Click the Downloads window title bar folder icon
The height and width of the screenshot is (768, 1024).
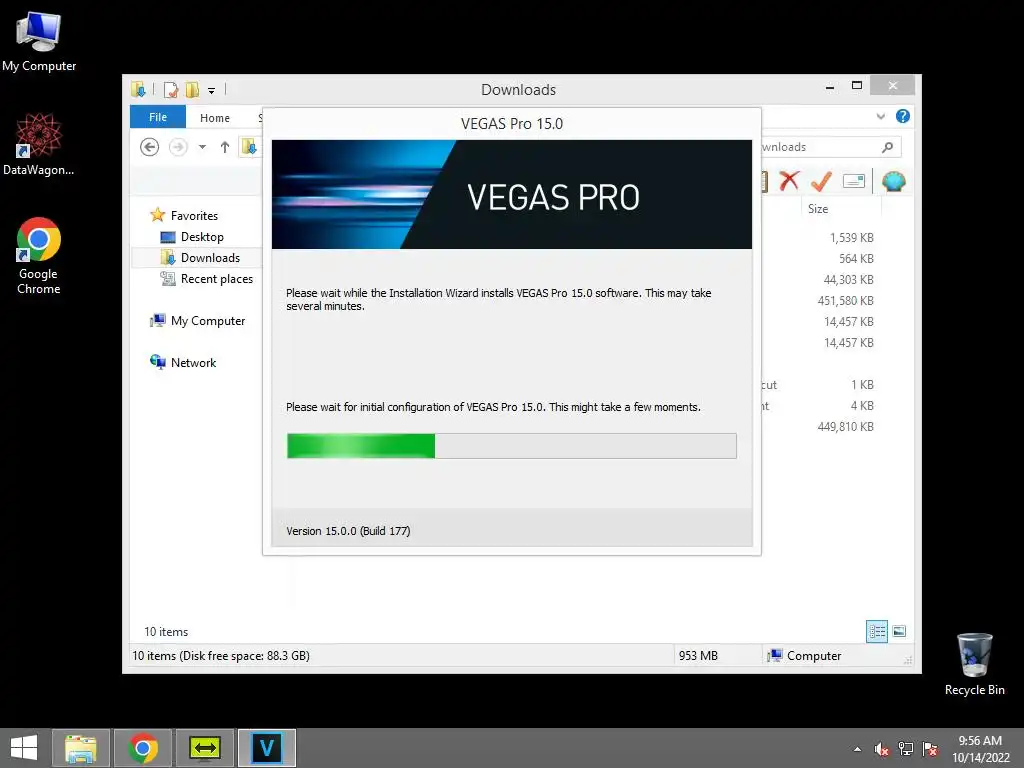click(138, 89)
